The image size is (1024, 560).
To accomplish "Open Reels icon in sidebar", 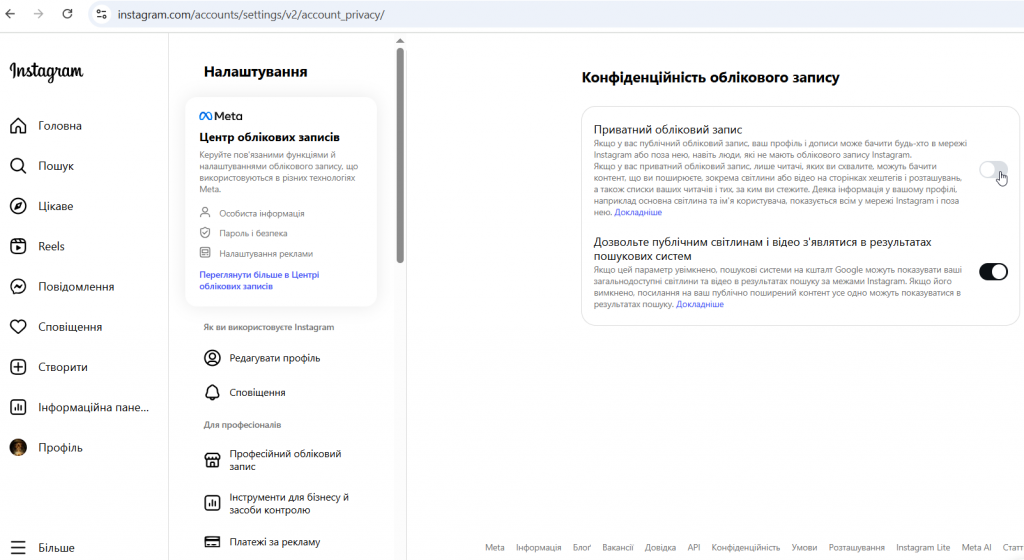I will coord(18,247).
